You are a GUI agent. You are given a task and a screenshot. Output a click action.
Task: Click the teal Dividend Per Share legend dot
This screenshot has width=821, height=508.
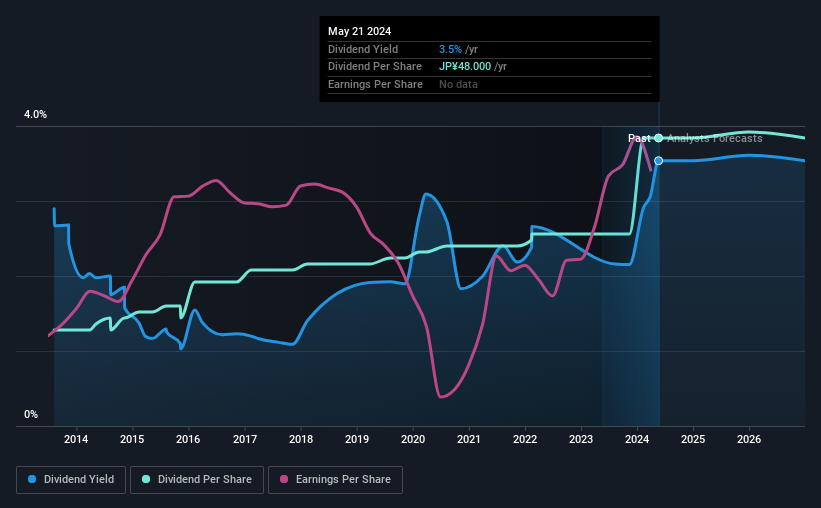tap(146, 479)
